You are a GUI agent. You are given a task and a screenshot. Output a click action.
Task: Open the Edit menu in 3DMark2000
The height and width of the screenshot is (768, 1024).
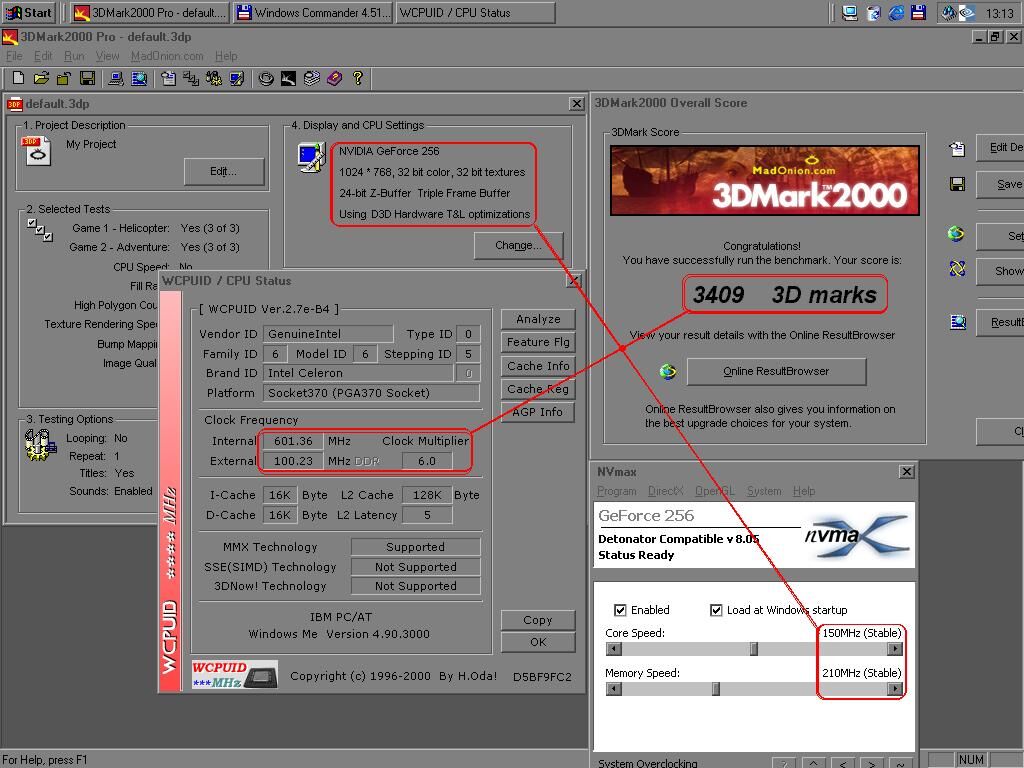[x=43, y=56]
